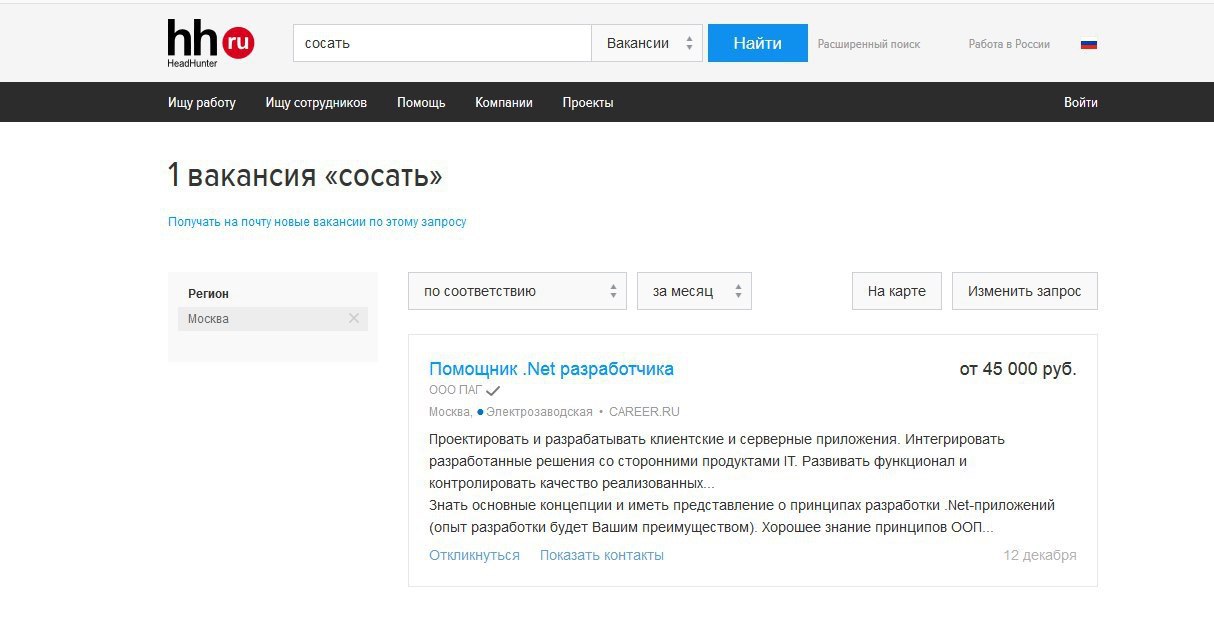This screenshot has width=1214, height=619.
Task: Click the hh.ru HeadHunter logo
Action: tap(211, 43)
